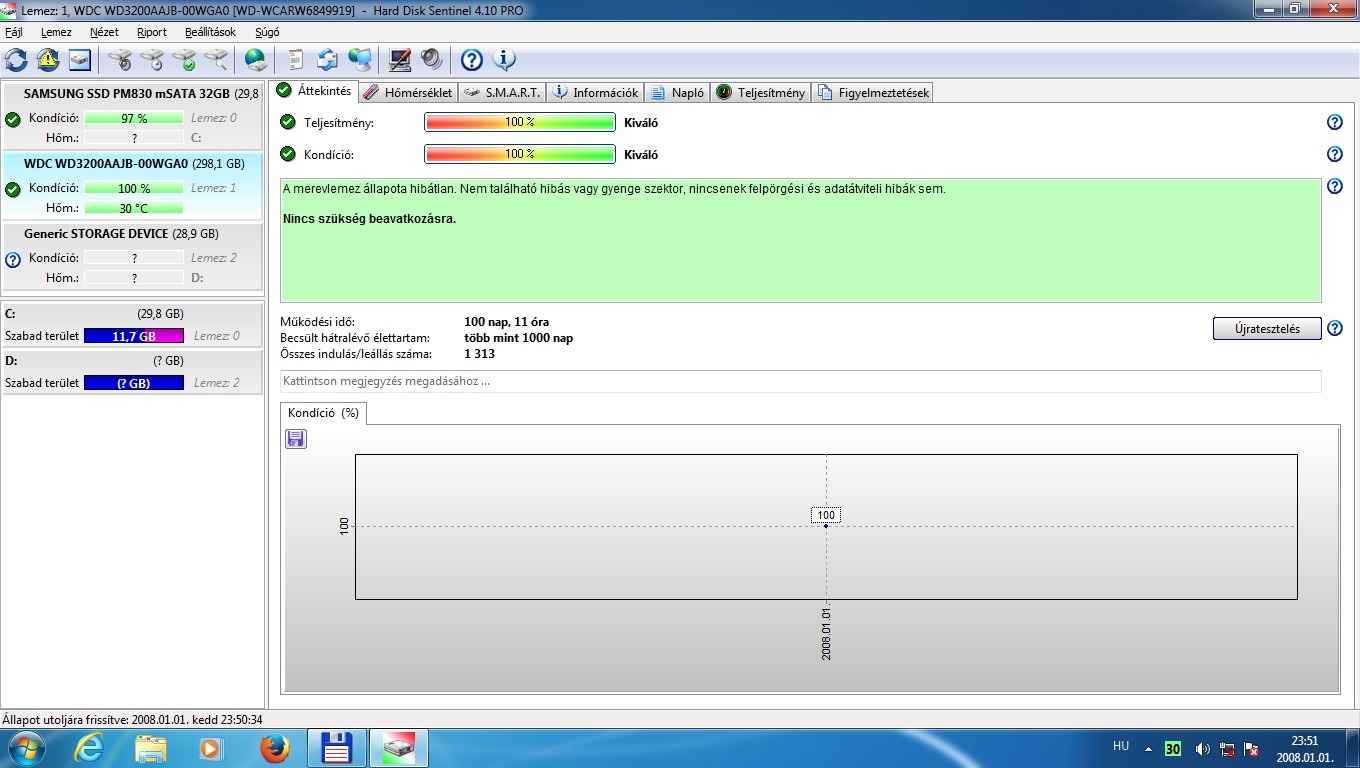The width and height of the screenshot is (1360, 768).
Task: Click the speaker sound toolbar icon
Action: [x=432, y=60]
